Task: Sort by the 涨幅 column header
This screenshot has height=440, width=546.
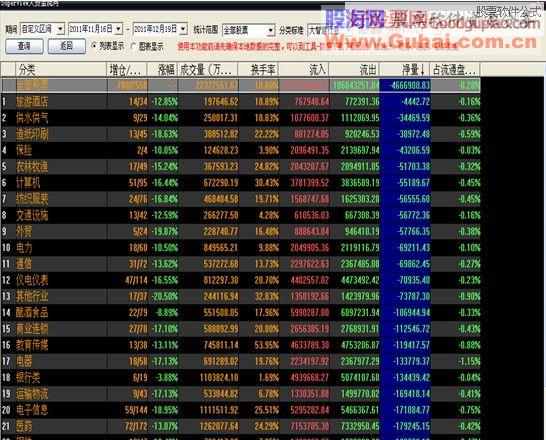Action: coord(162,70)
